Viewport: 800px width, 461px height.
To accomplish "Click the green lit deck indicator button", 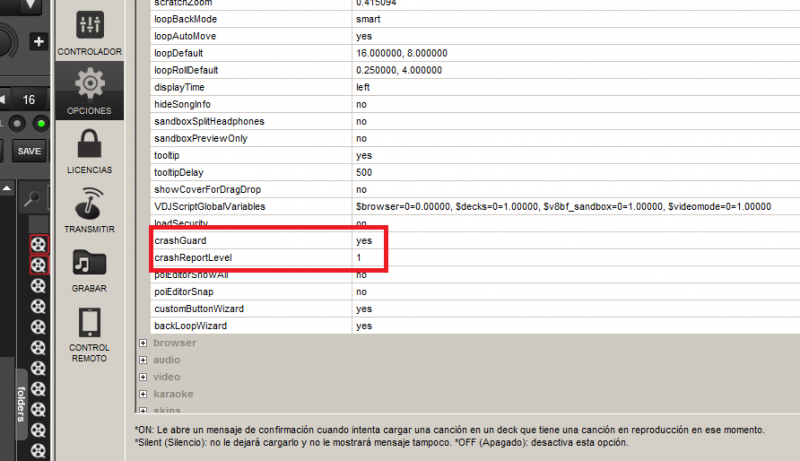I will [x=42, y=124].
